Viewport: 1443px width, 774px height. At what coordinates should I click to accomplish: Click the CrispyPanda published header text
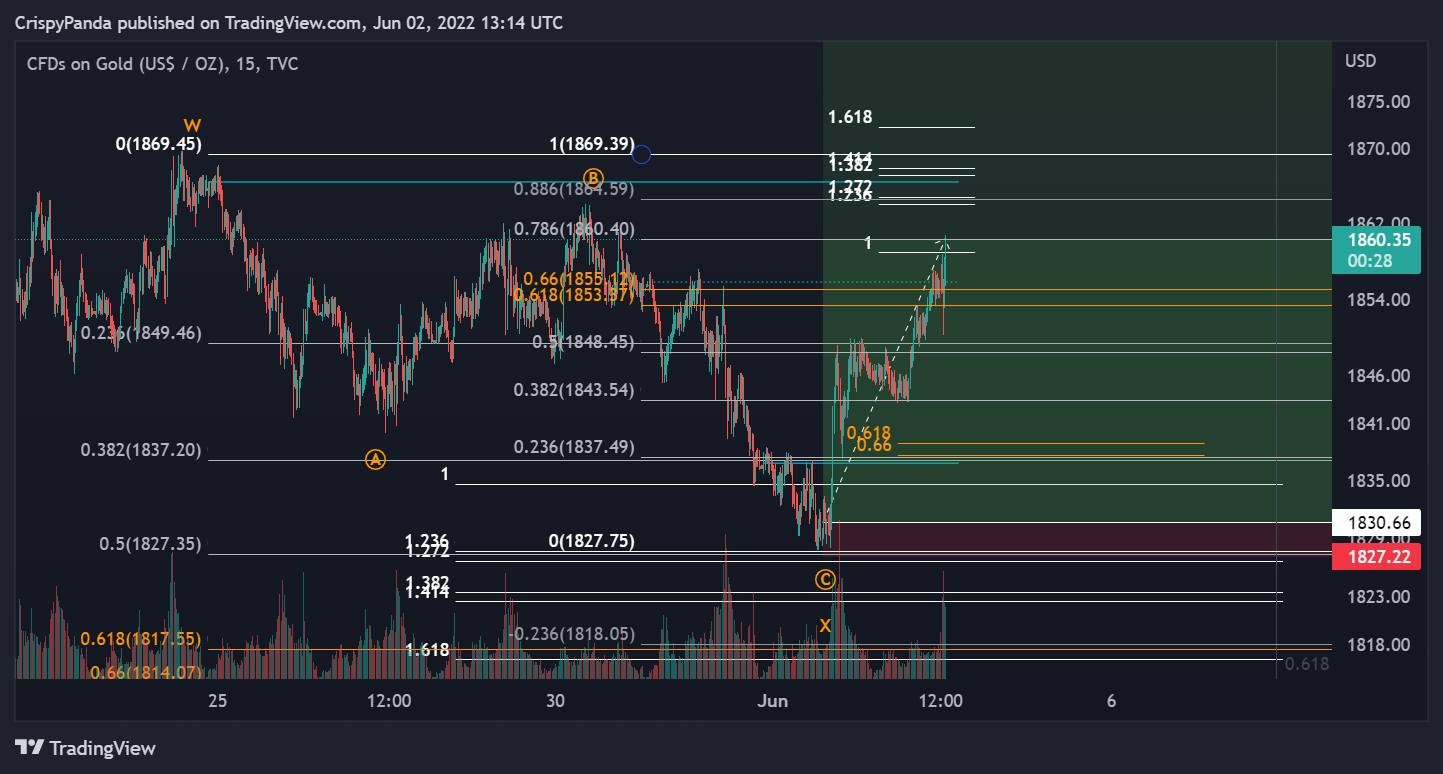[x=289, y=22]
